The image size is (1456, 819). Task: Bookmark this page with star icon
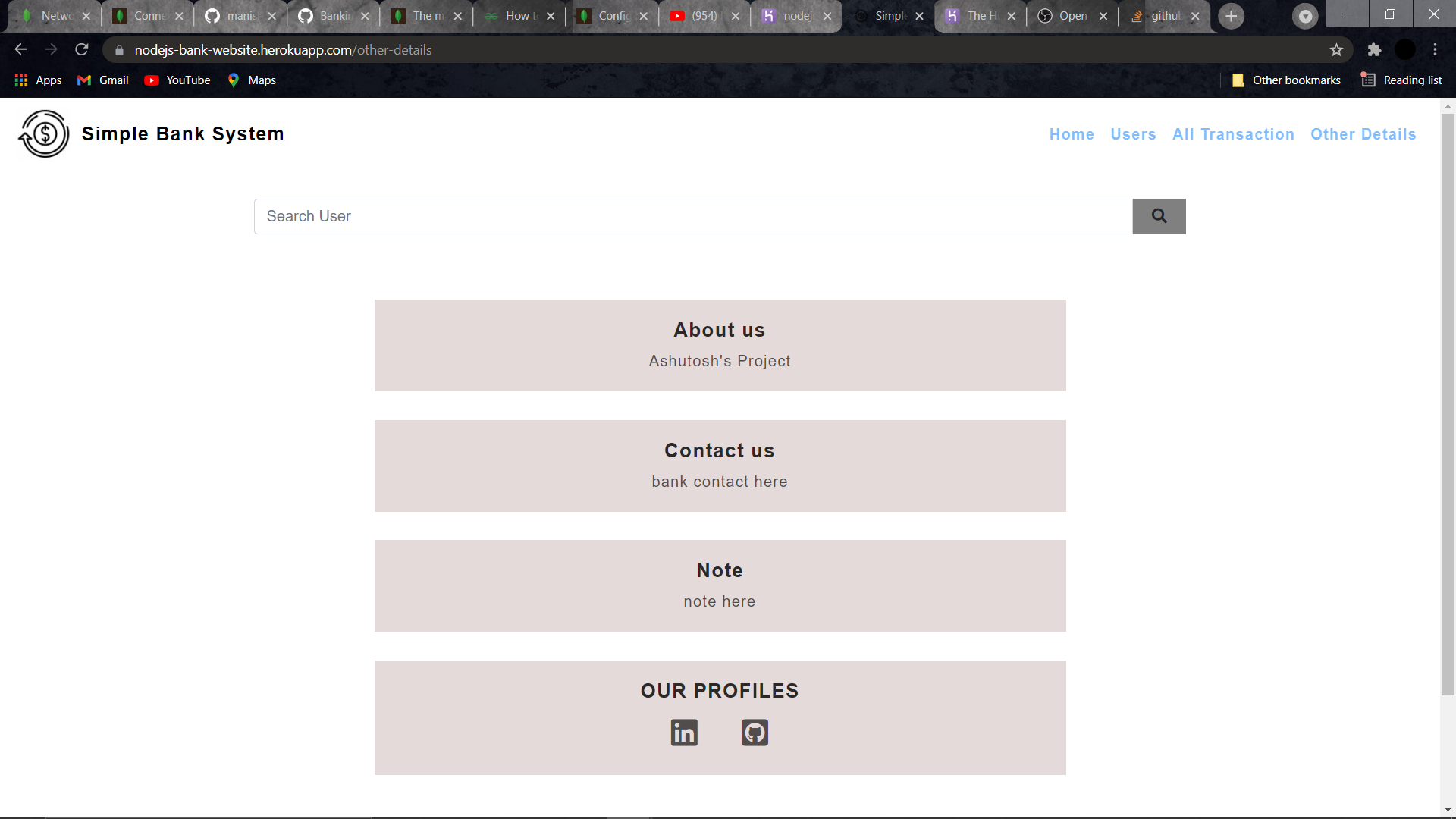(1336, 50)
